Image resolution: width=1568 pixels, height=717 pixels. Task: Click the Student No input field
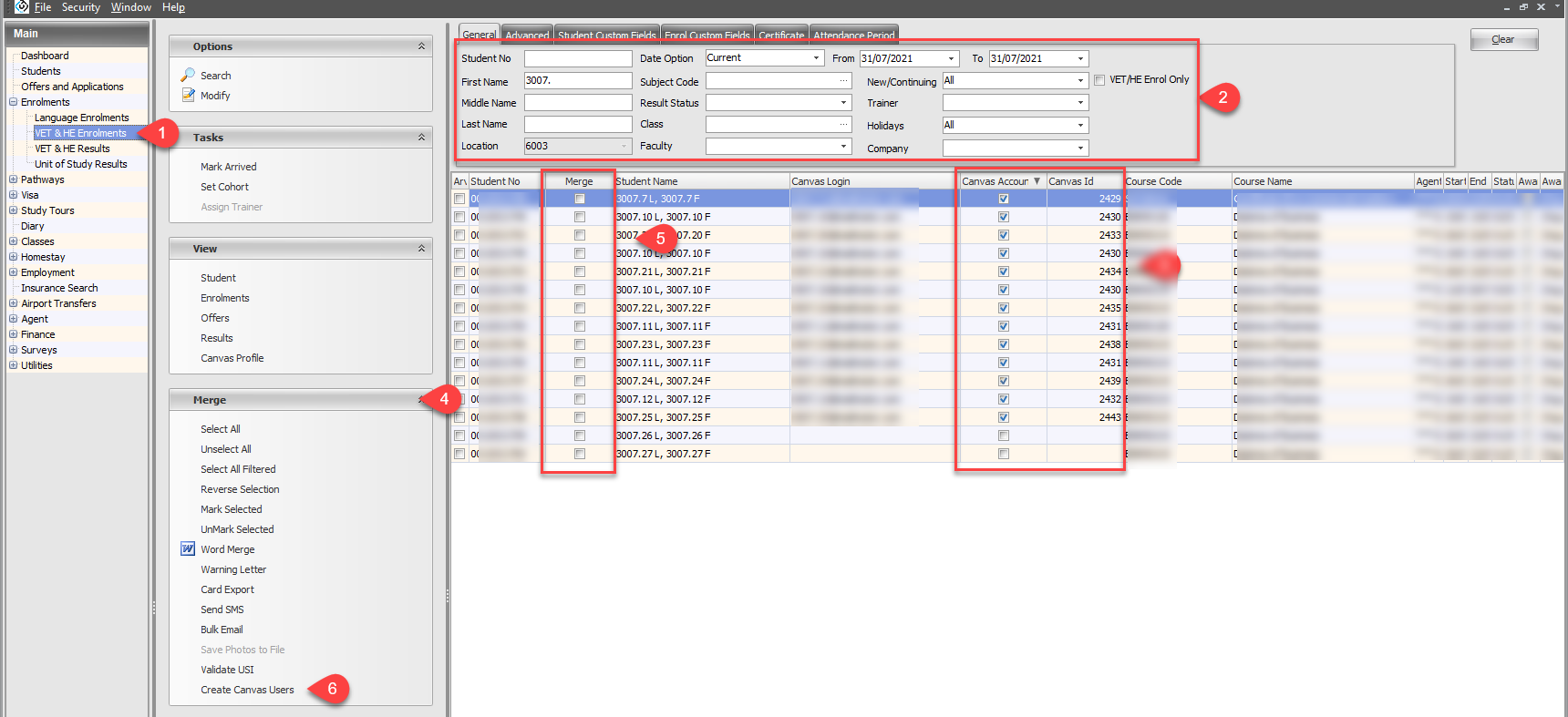[577, 58]
